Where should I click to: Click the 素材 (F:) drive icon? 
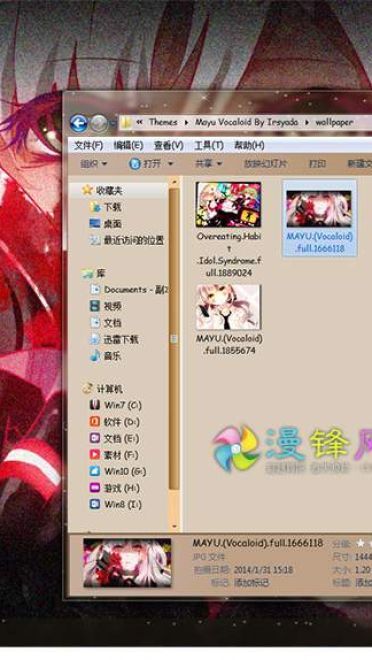95,455
